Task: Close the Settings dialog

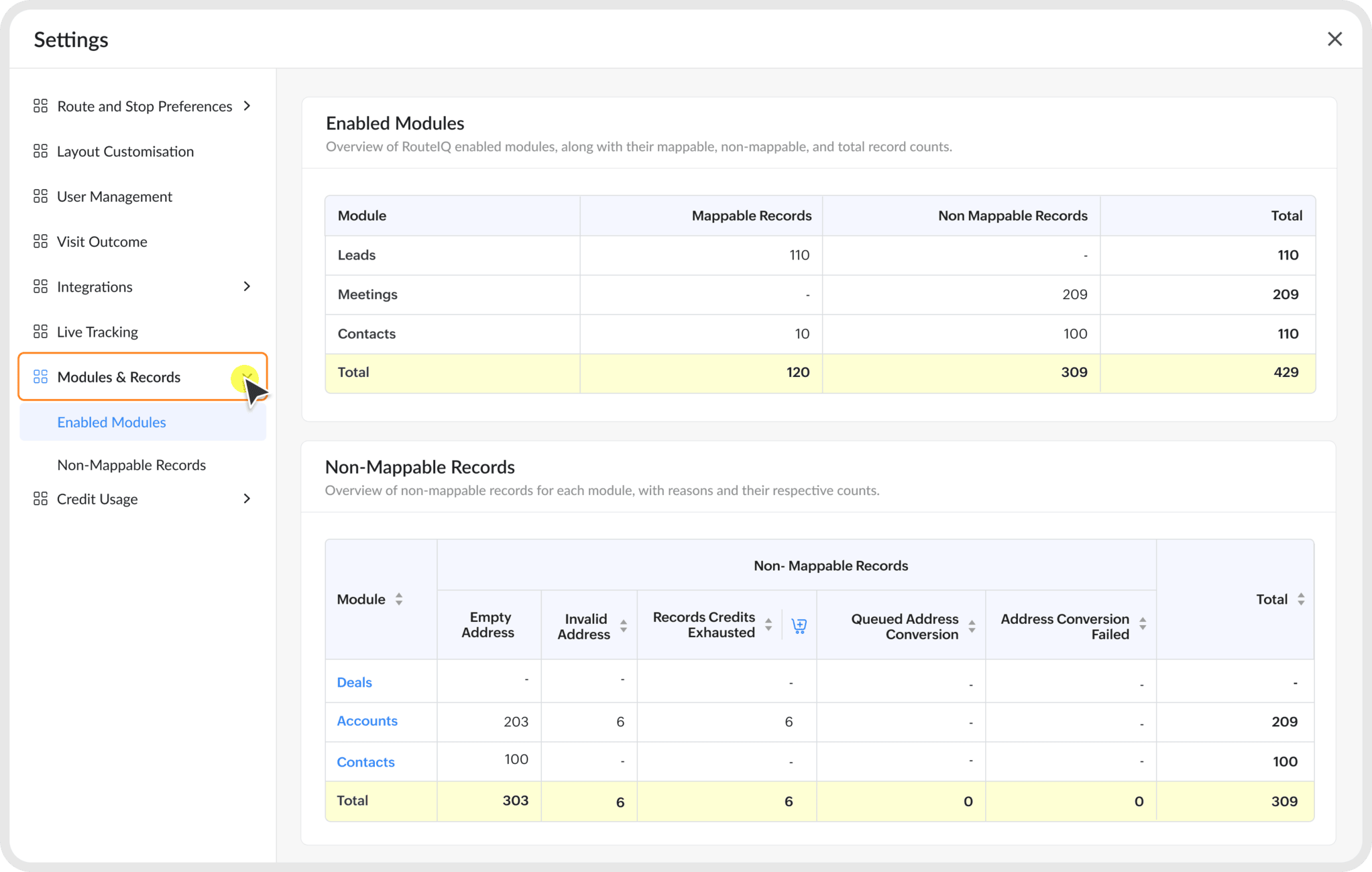Action: [1334, 39]
